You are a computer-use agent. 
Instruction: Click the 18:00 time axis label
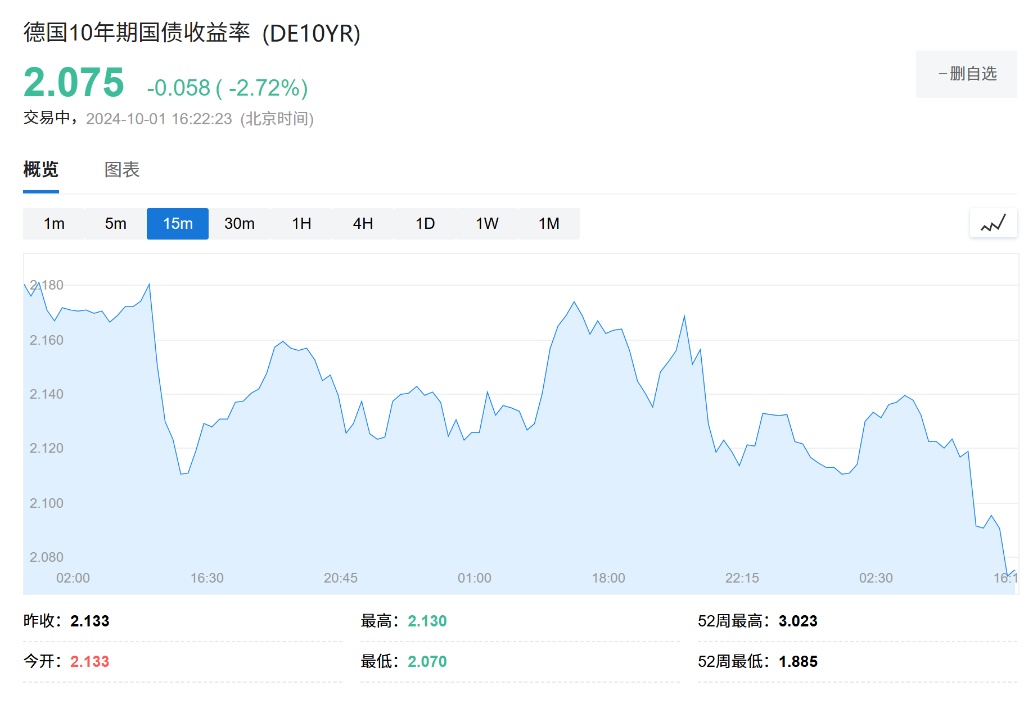[608, 578]
